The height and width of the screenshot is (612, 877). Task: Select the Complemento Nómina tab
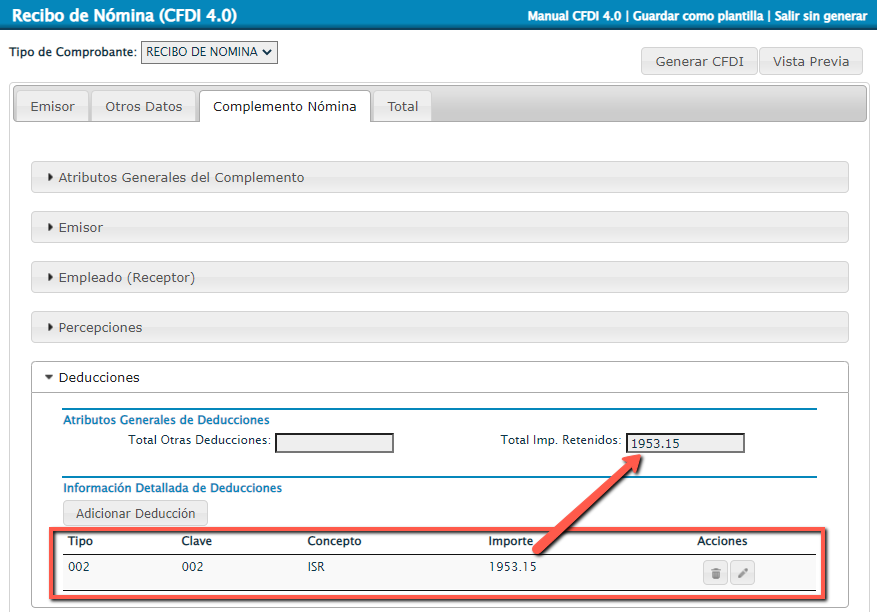click(x=285, y=106)
